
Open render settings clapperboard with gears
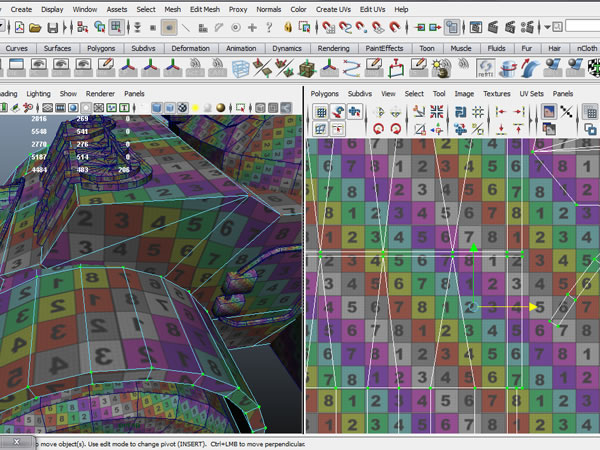[x=527, y=28]
